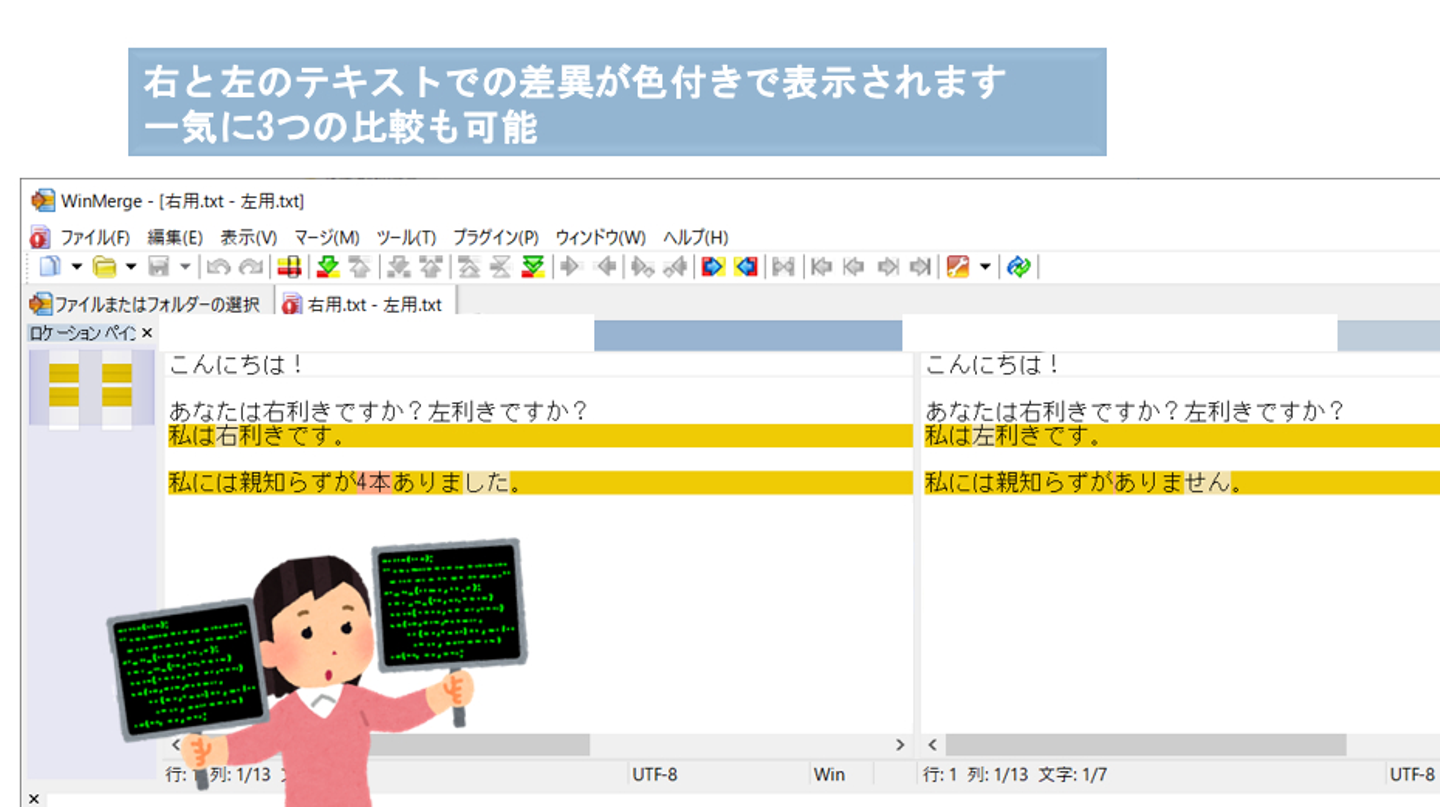The height and width of the screenshot is (807, 1440).
Task: Click Copy Right and Advance icon
Action: (641, 267)
